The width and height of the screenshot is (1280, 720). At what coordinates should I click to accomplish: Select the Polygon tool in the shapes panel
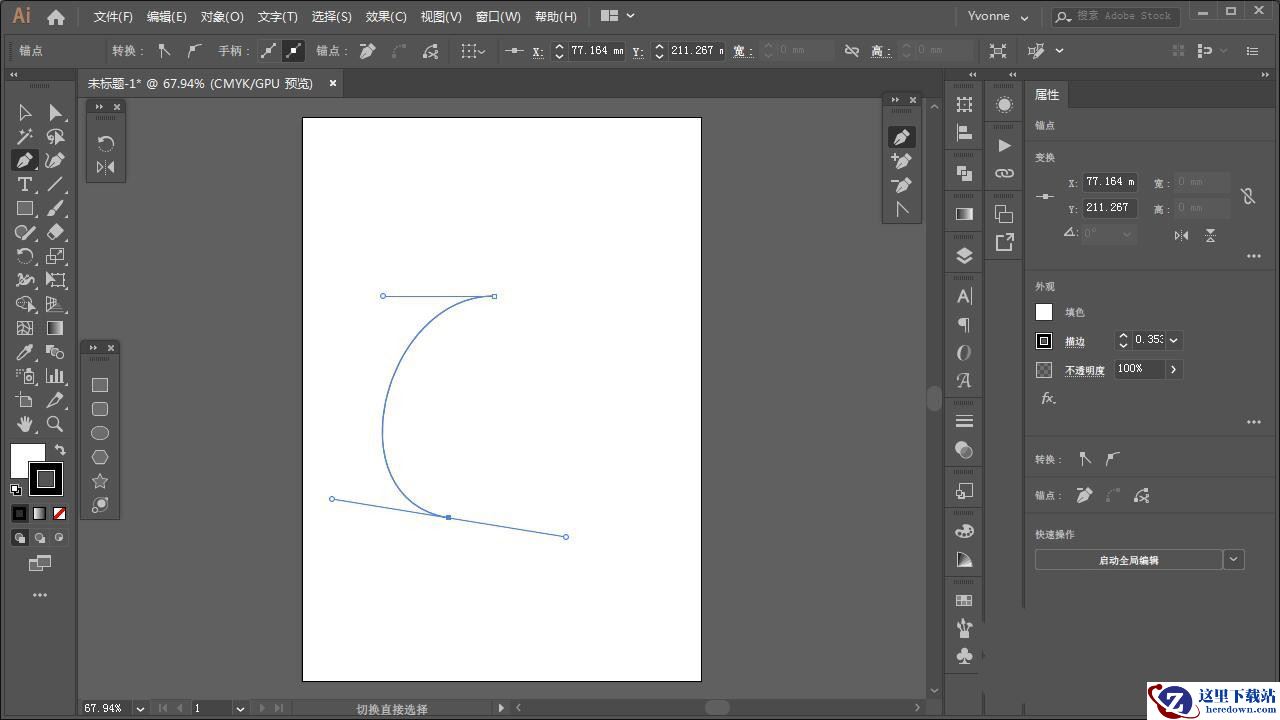pyautogui.click(x=100, y=457)
